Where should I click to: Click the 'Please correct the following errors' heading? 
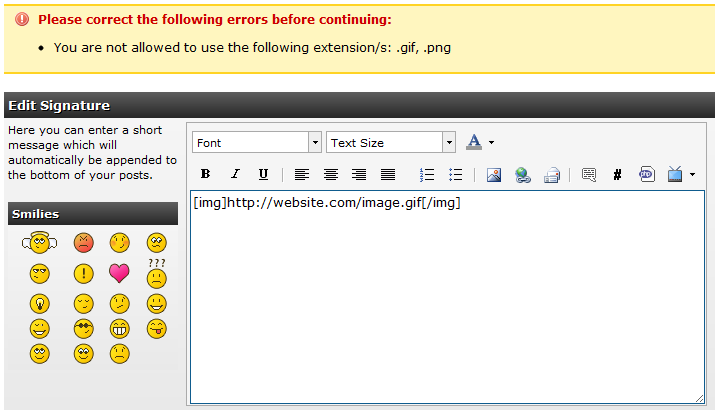(x=215, y=20)
